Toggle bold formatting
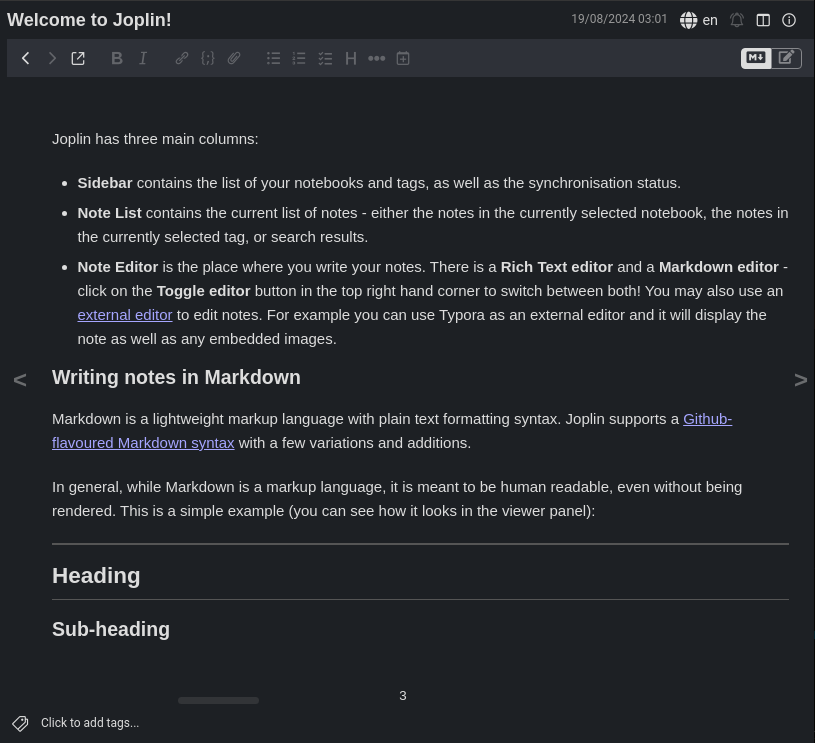 [117, 58]
